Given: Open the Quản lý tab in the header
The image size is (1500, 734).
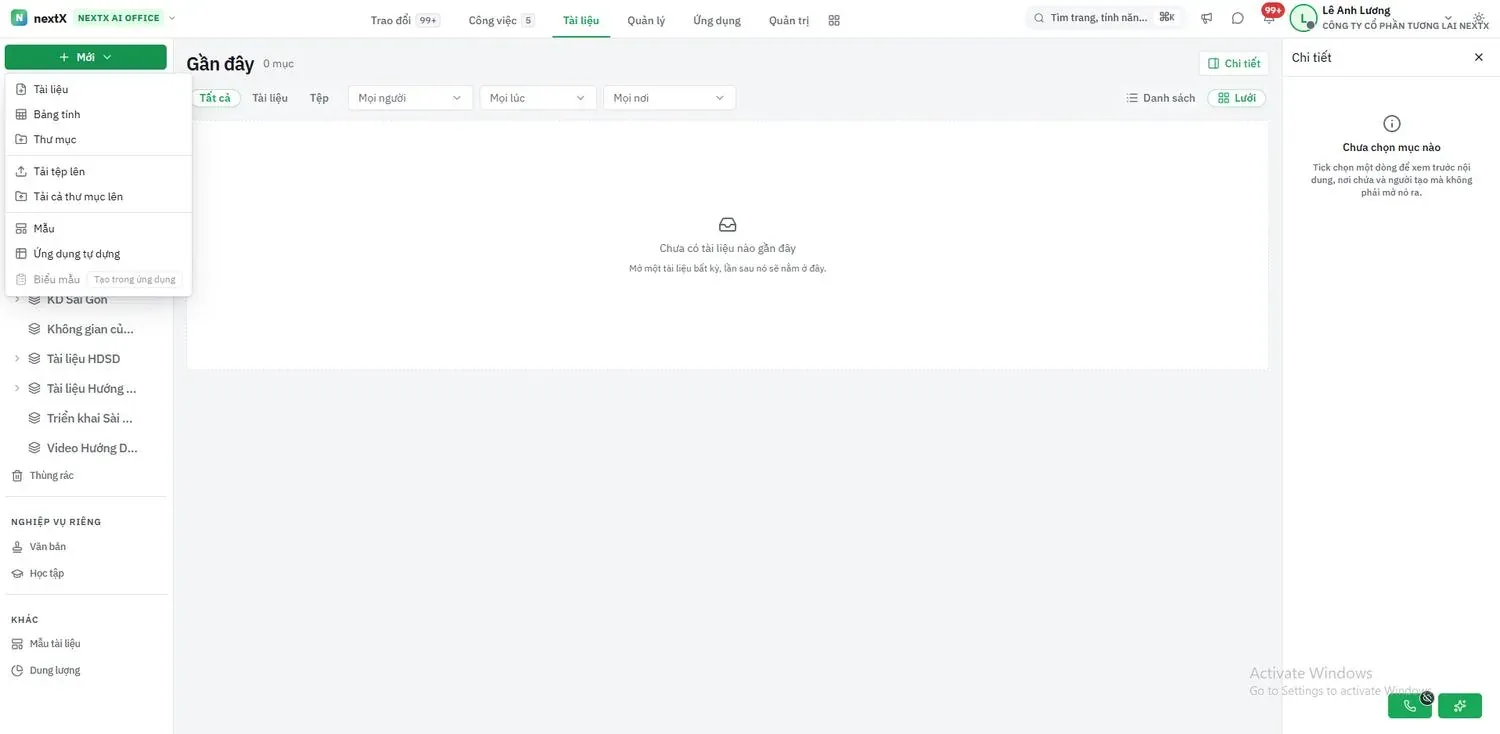Looking at the screenshot, I should coord(646,20).
